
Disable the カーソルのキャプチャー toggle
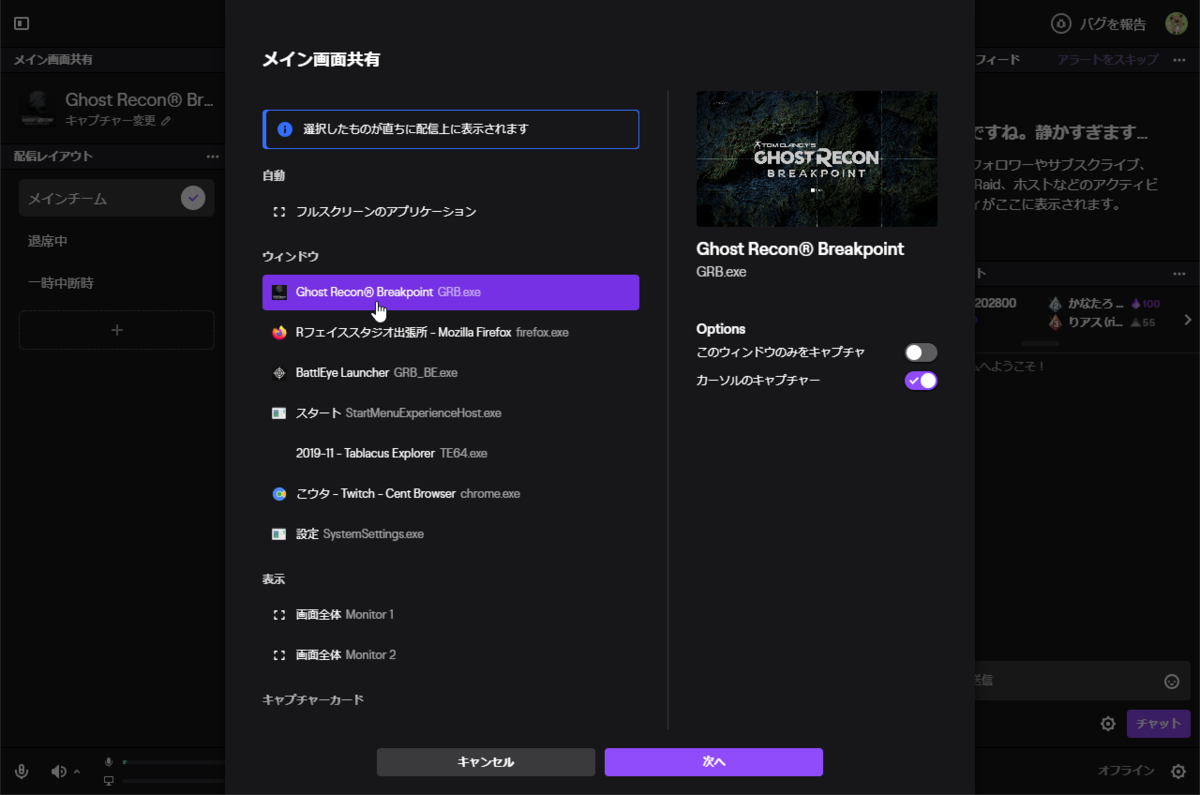coord(921,380)
